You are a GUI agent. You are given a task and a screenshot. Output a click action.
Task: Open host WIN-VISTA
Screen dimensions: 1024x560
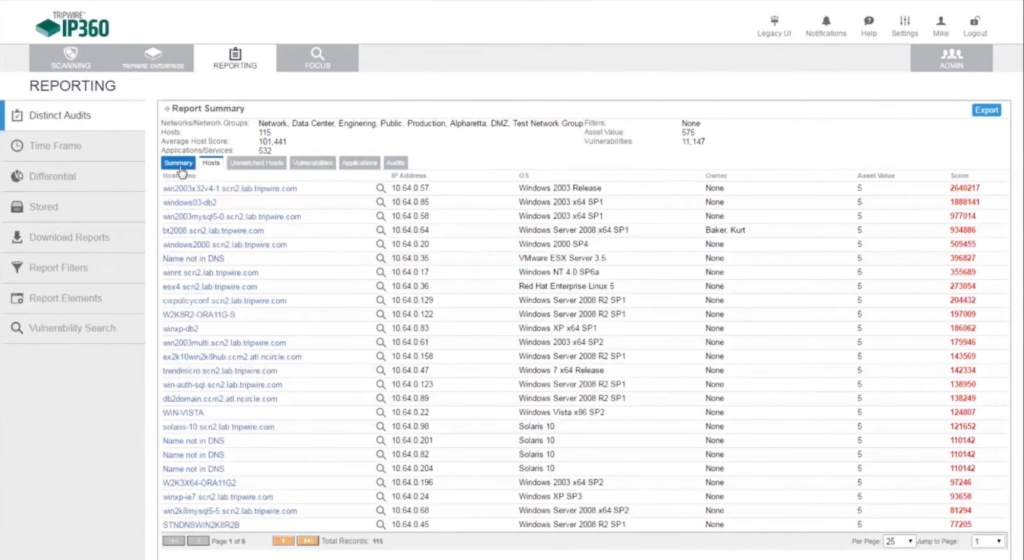click(183, 413)
